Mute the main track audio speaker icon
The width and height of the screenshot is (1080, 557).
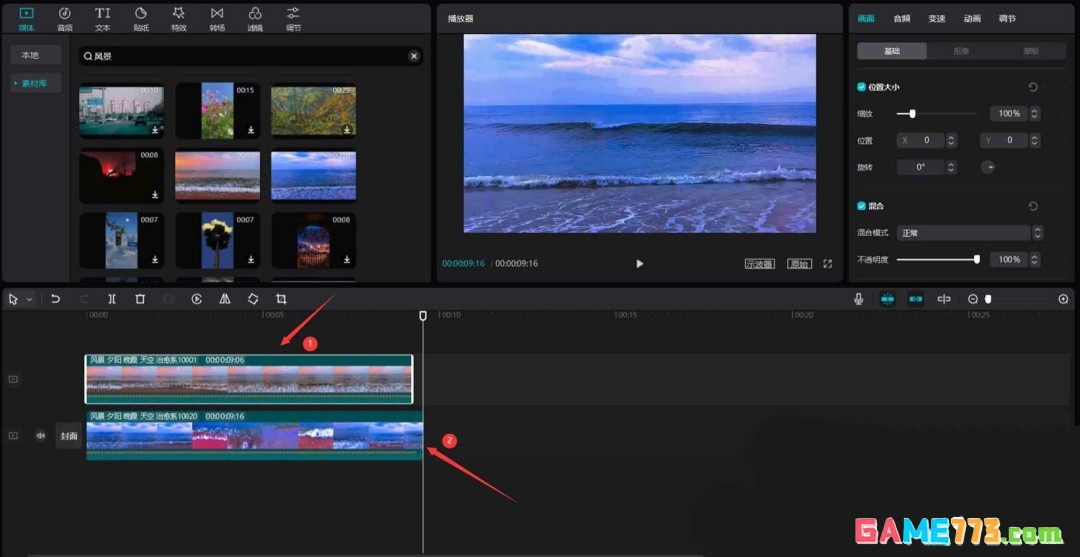pyautogui.click(x=41, y=436)
